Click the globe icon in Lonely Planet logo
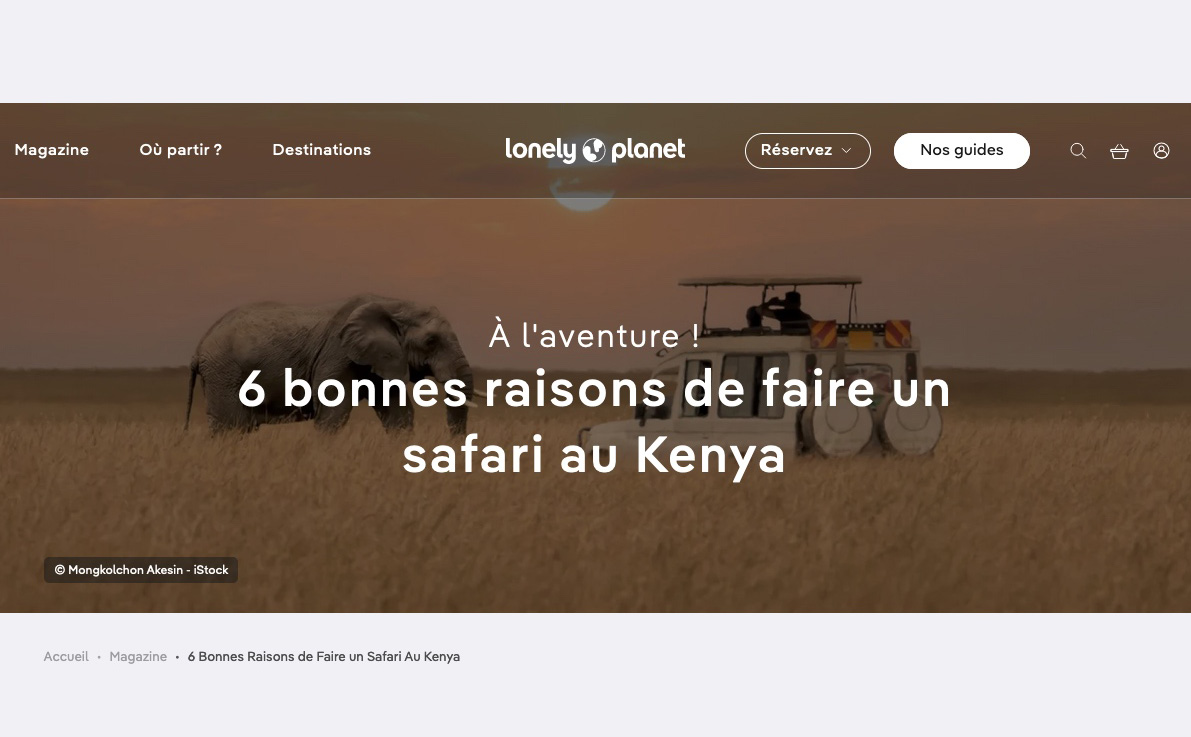This screenshot has width=1191, height=737. point(594,150)
